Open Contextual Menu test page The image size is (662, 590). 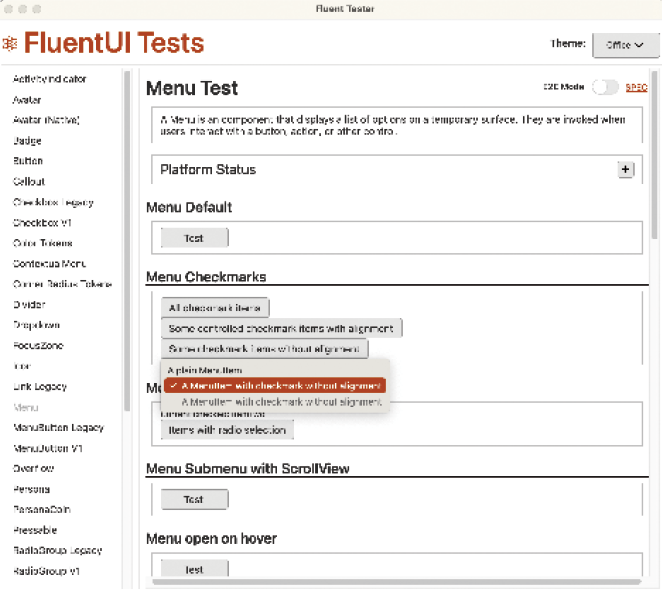pyautogui.click(x=49, y=264)
